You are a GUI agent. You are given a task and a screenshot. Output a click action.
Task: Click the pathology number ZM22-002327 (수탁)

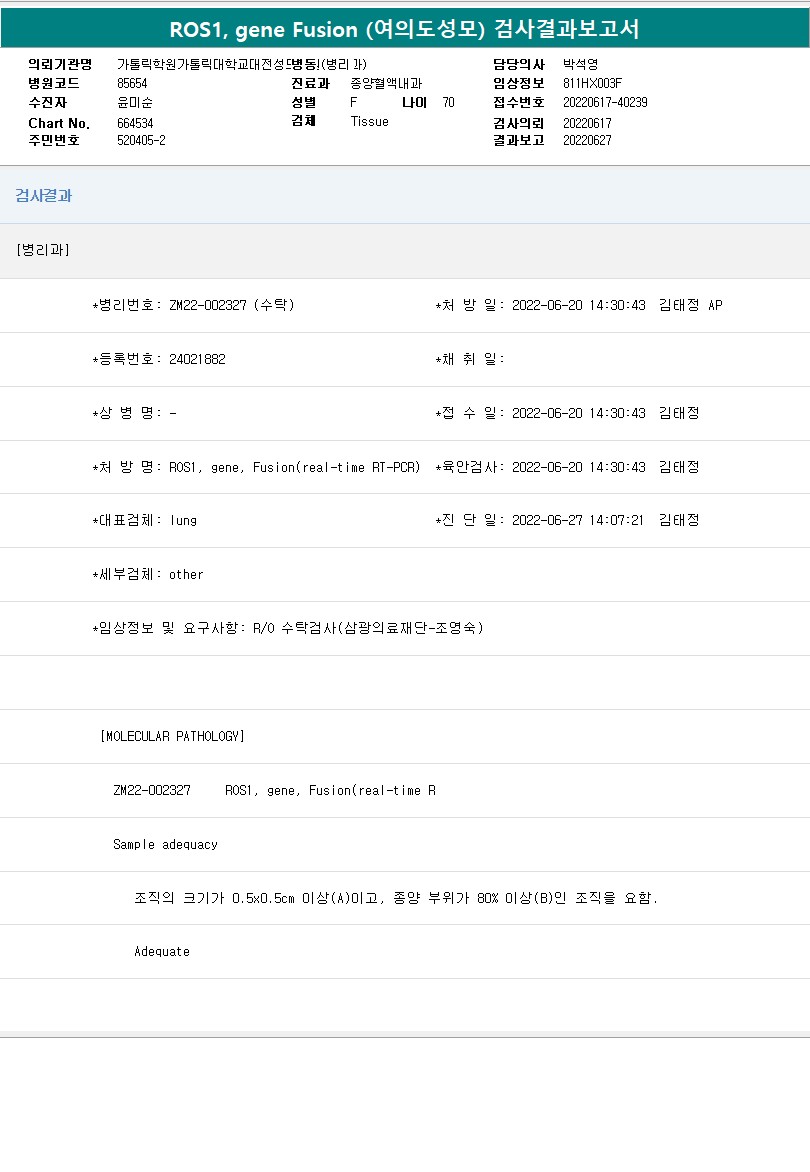[231, 305]
